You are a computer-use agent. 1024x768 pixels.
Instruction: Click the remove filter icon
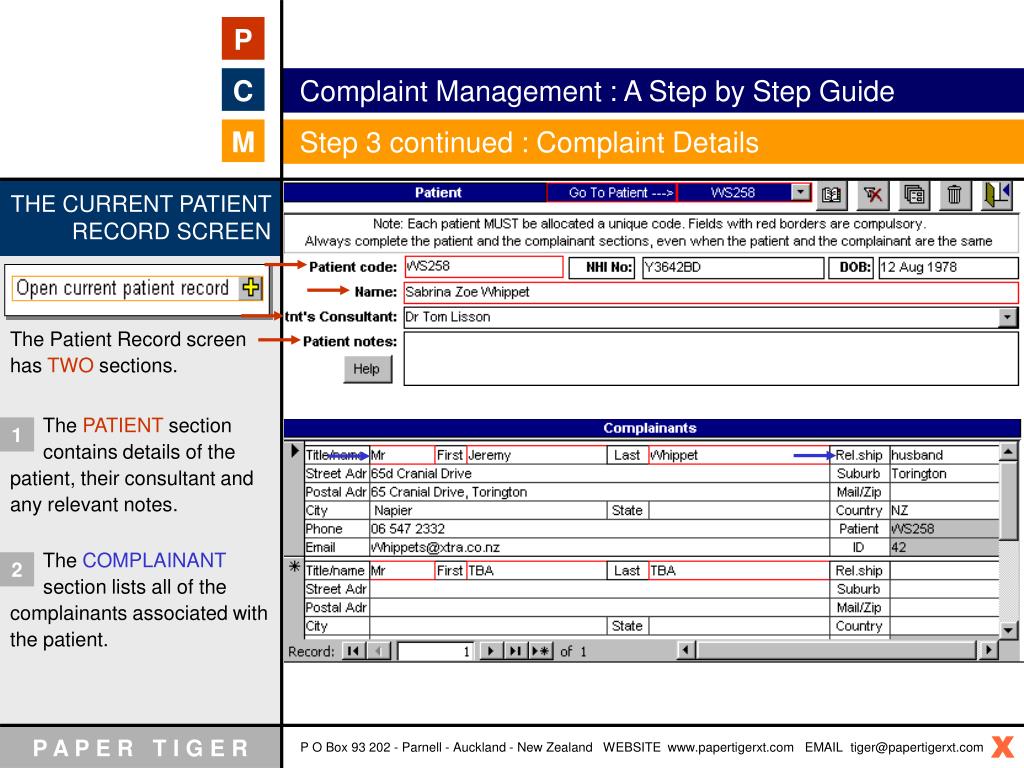[873, 195]
